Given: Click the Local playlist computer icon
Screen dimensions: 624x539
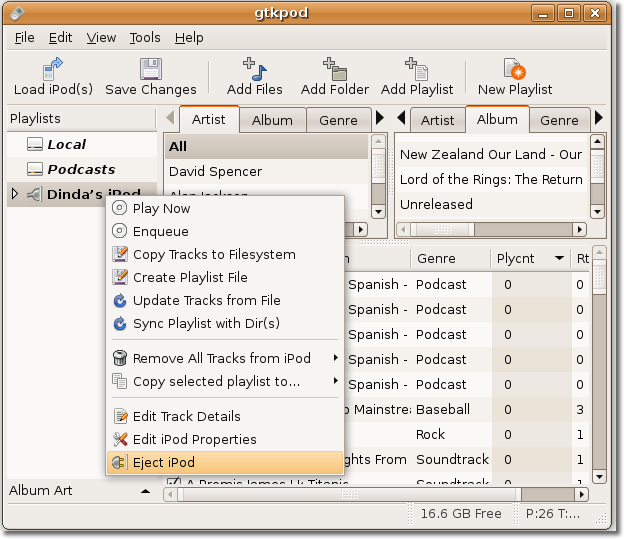Looking at the screenshot, I should (x=35, y=144).
